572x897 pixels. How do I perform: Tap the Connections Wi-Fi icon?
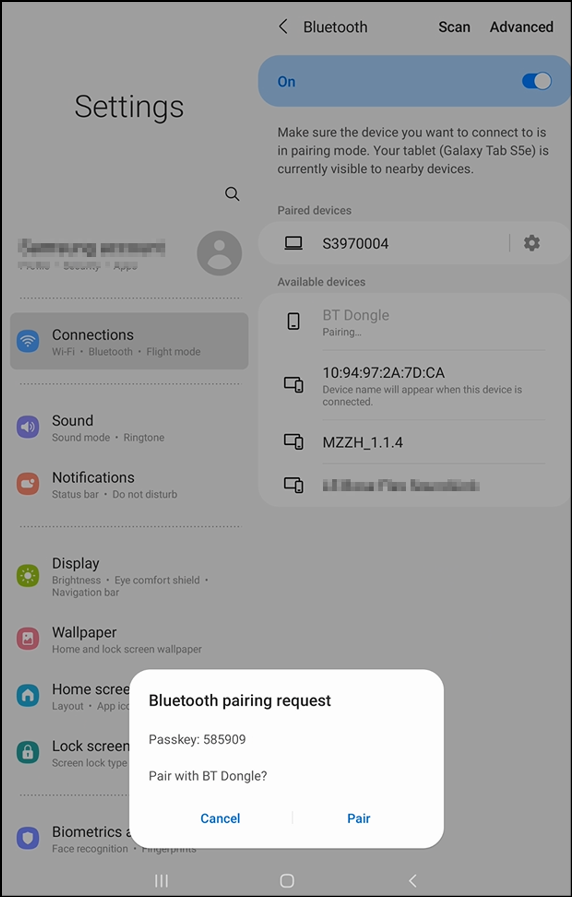point(27,341)
